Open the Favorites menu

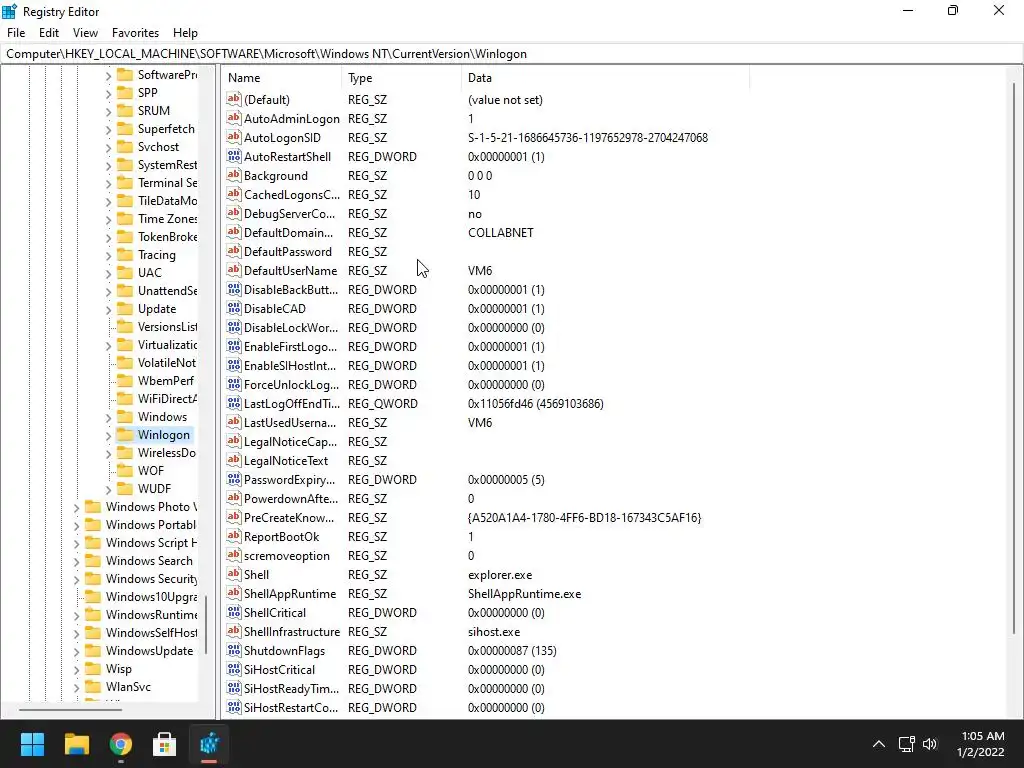[x=135, y=33]
